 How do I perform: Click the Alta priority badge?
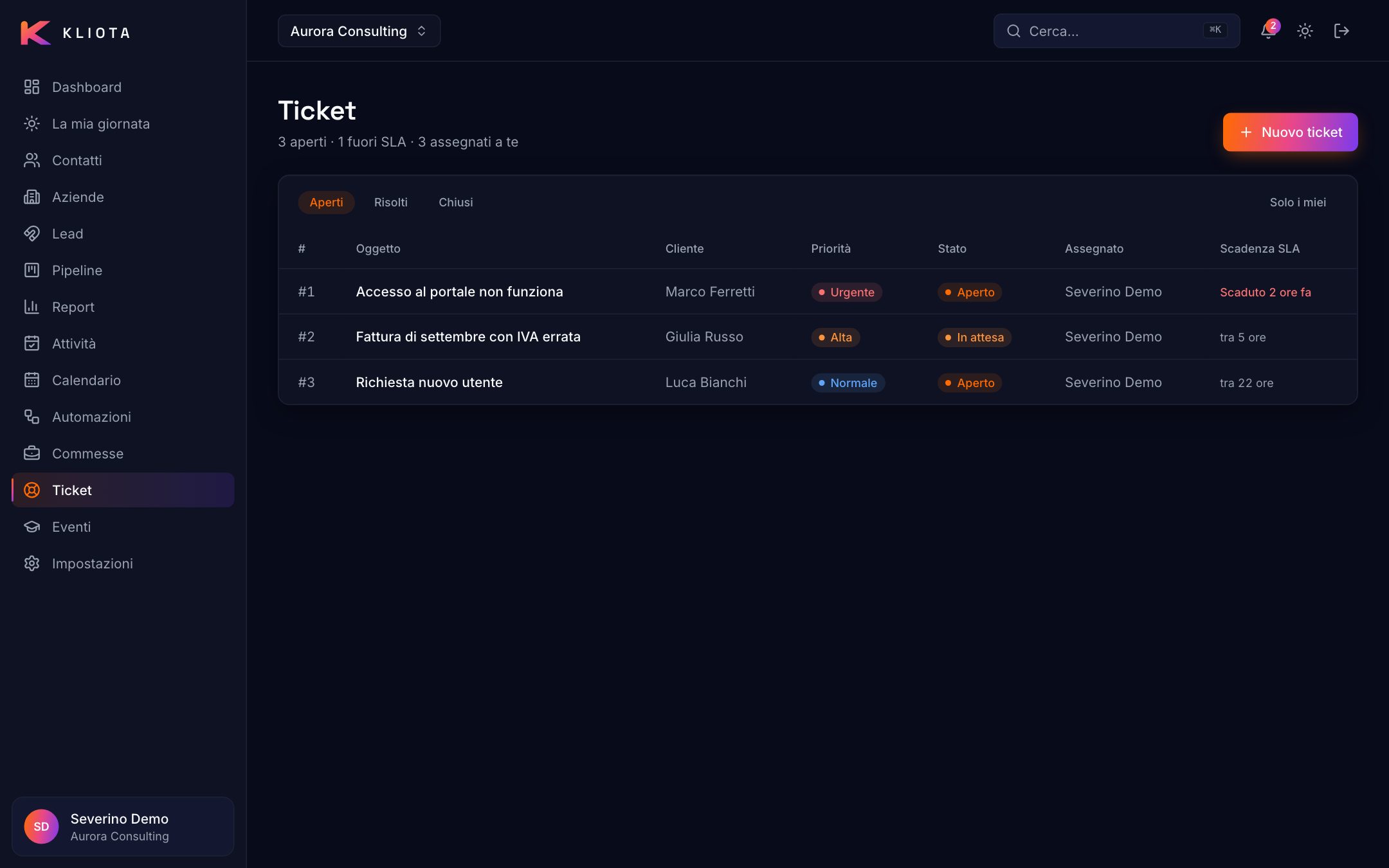pyautogui.click(x=835, y=337)
